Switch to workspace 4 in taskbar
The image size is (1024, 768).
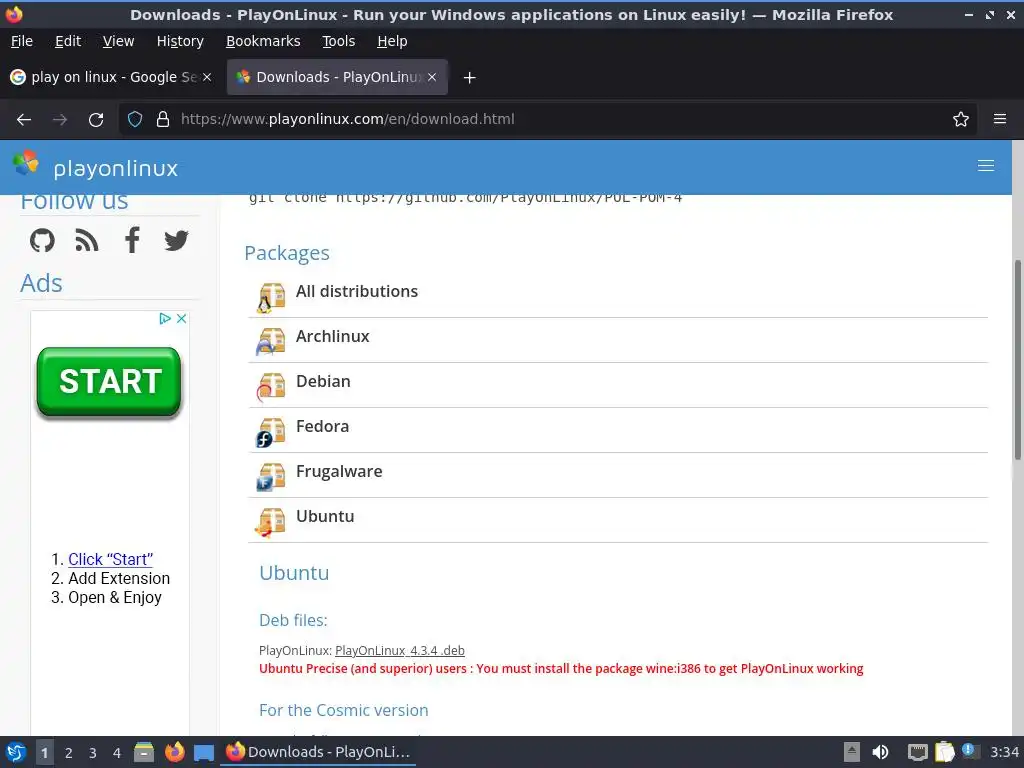117,753
